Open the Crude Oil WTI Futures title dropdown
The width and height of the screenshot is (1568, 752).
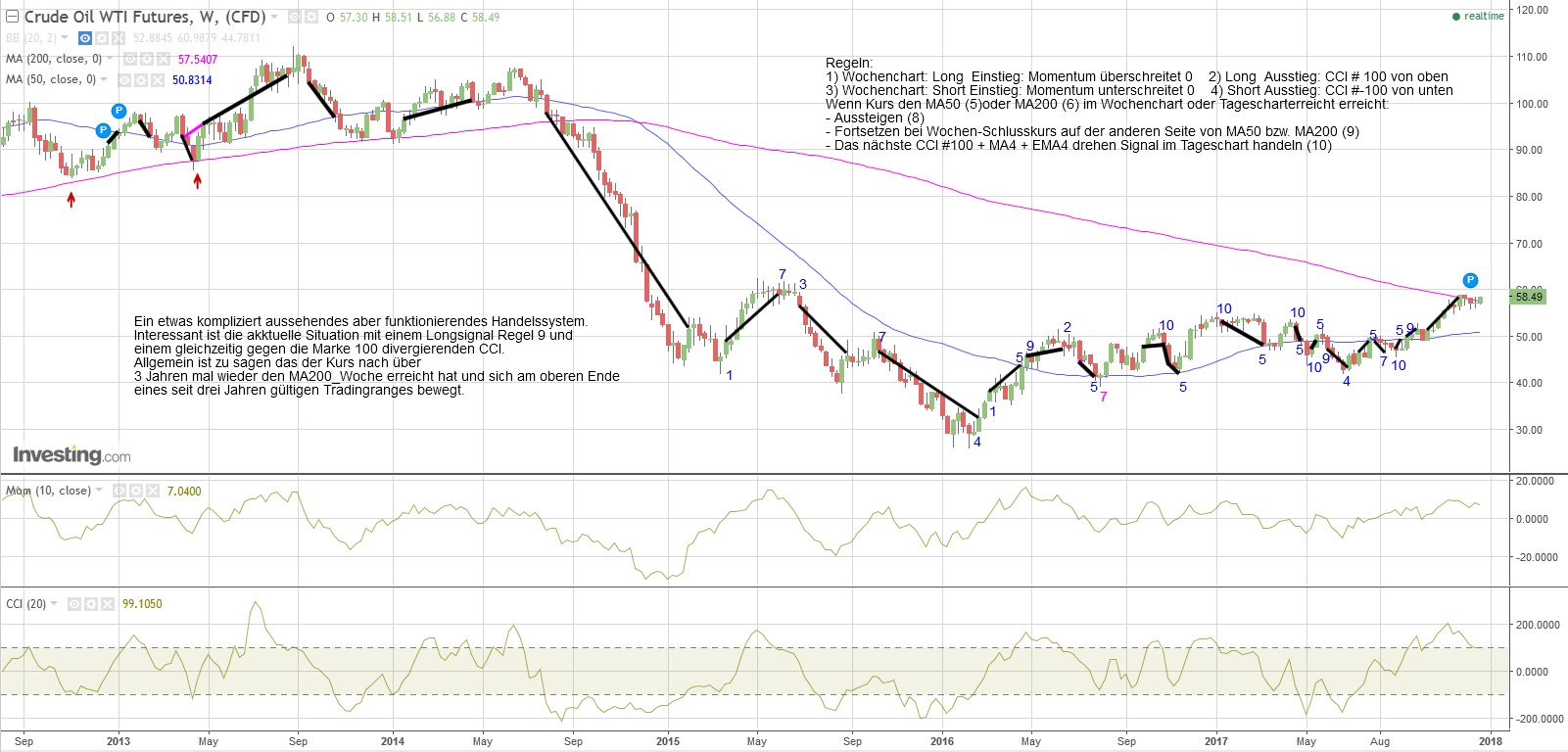(x=274, y=18)
